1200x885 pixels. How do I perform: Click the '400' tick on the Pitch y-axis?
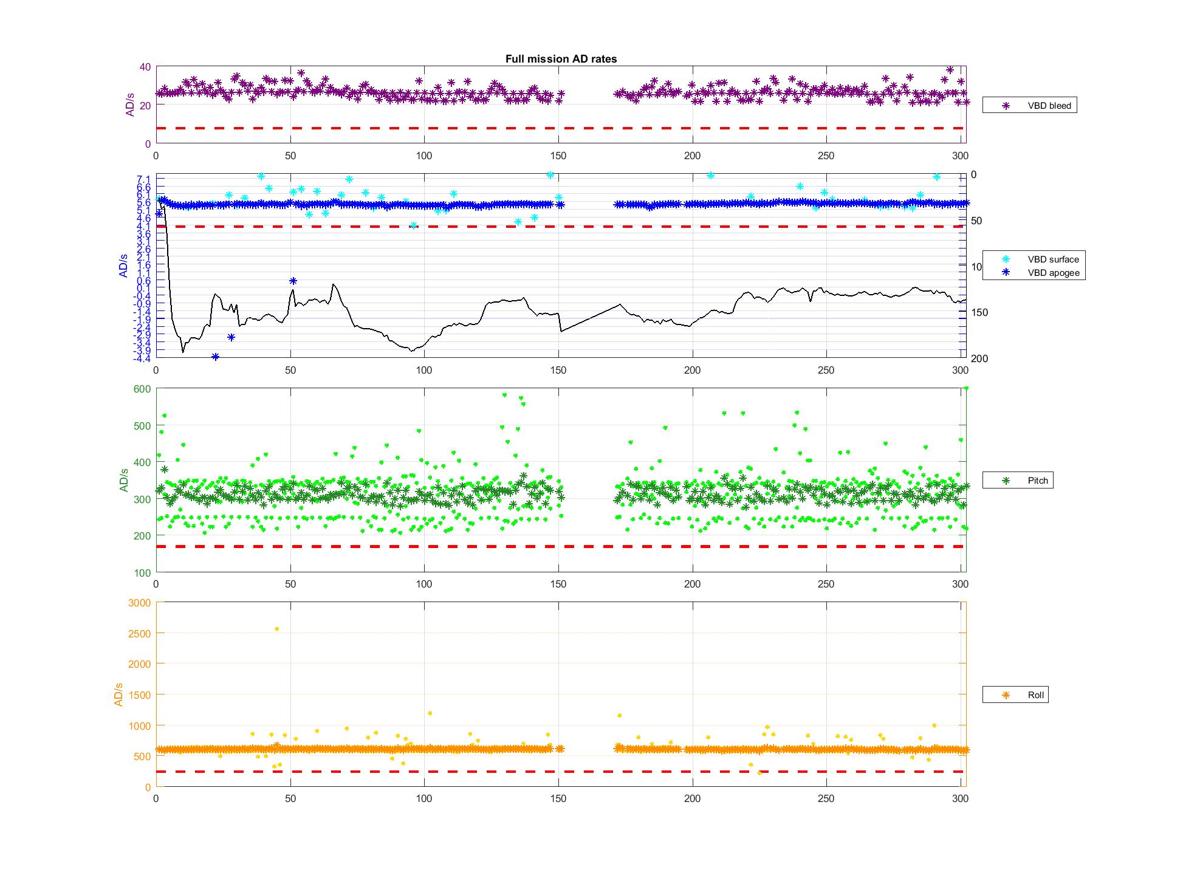[x=143, y=462]
